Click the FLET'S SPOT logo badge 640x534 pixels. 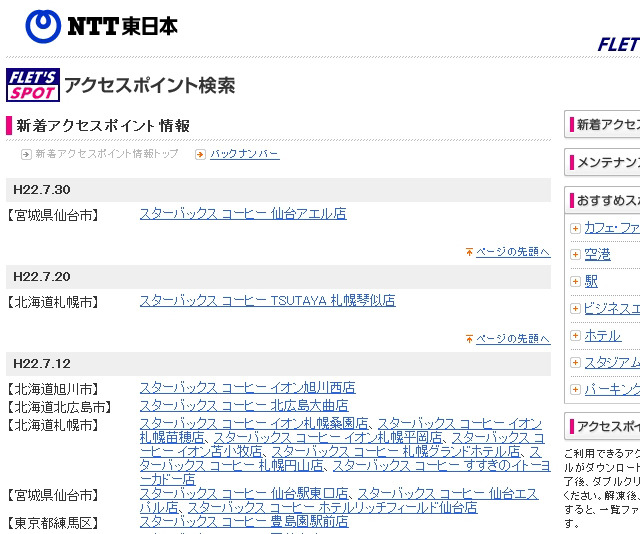33,85
